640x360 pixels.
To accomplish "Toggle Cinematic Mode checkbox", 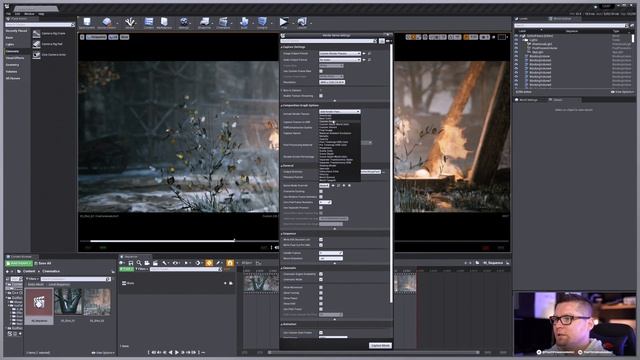I will coord(321,280).
